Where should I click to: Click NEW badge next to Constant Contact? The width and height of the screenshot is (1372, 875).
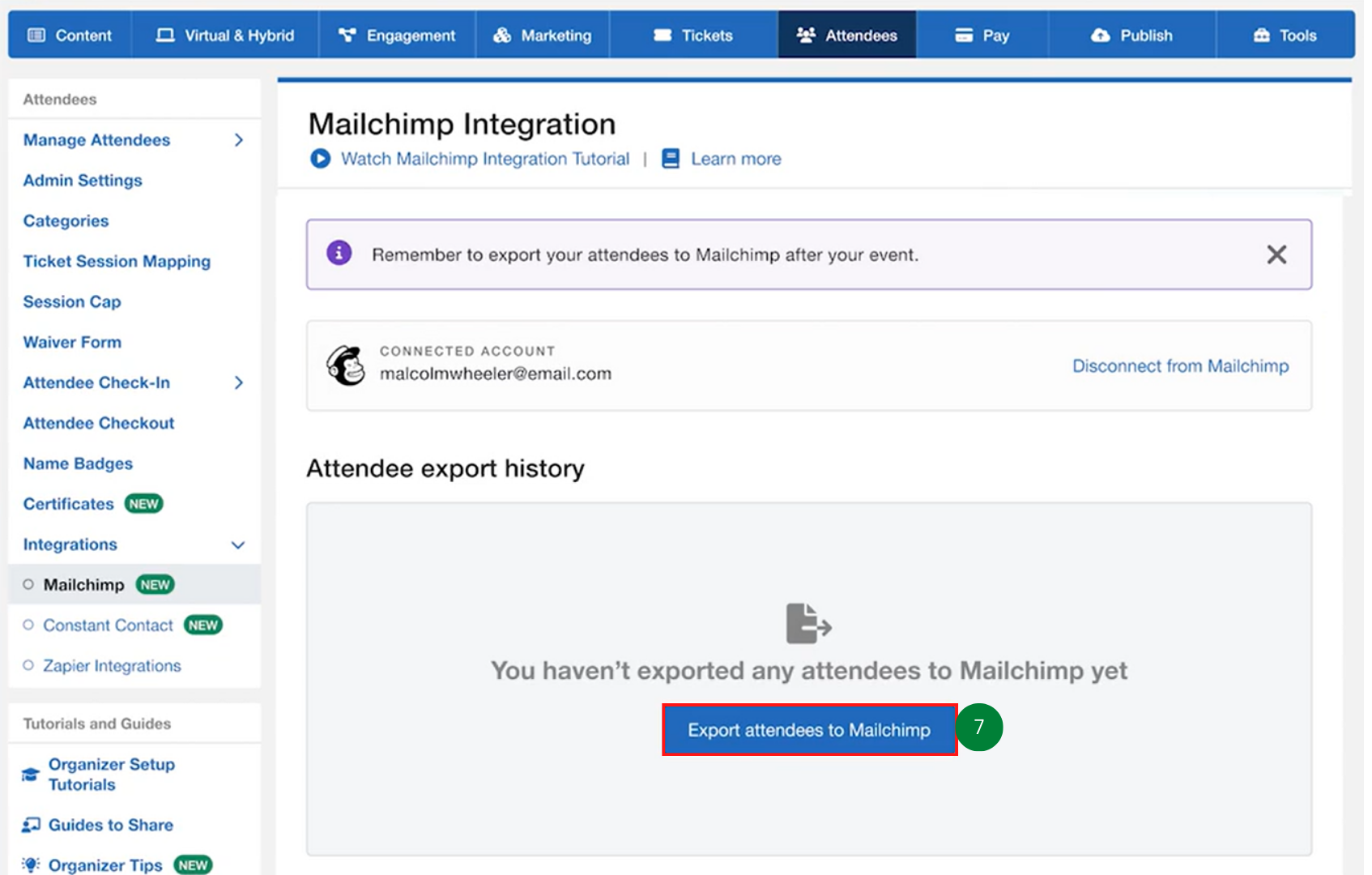(x=202, y=625)
